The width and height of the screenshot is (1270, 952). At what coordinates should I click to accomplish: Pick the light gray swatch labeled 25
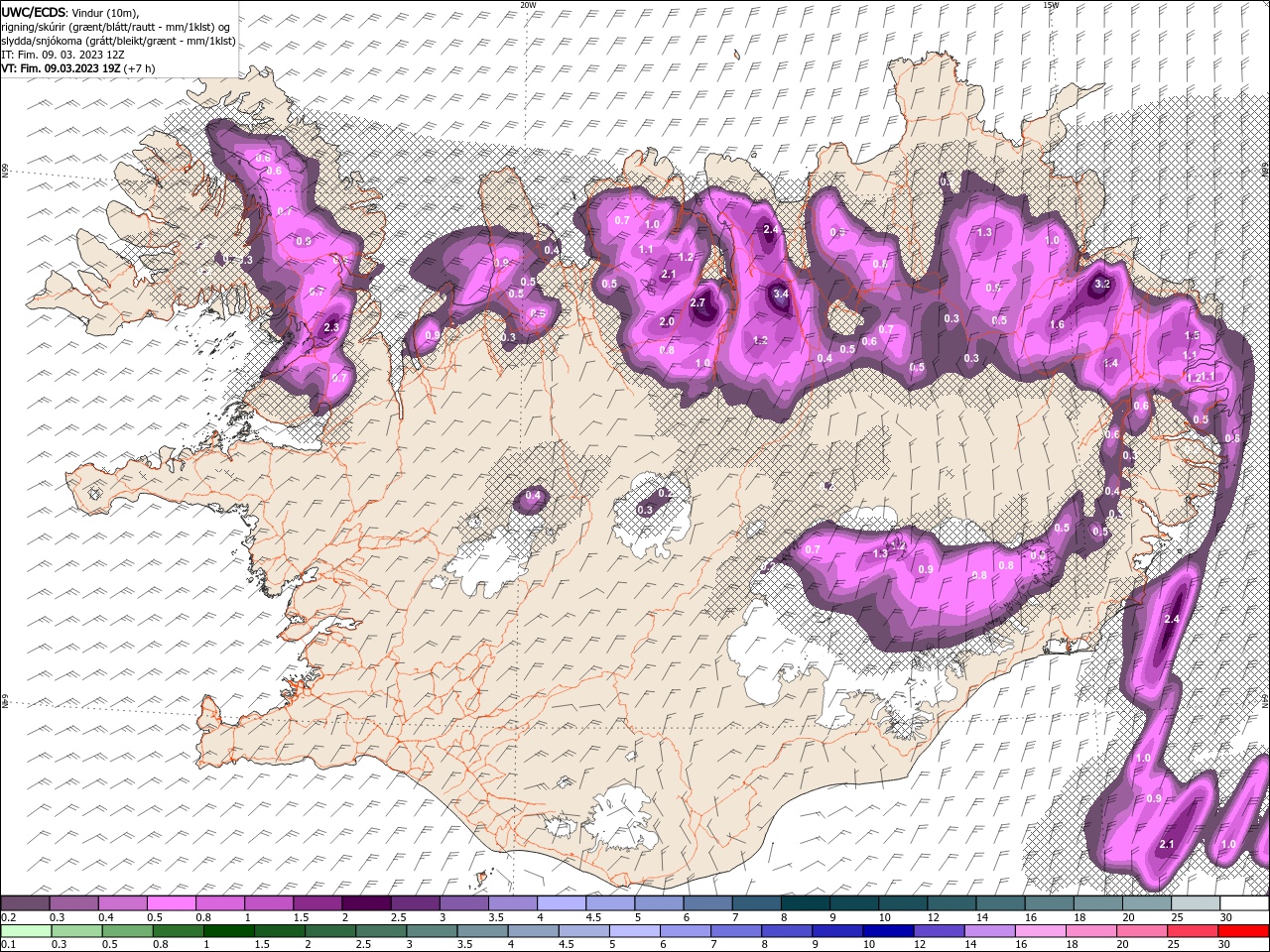[x=1195, y=902]
